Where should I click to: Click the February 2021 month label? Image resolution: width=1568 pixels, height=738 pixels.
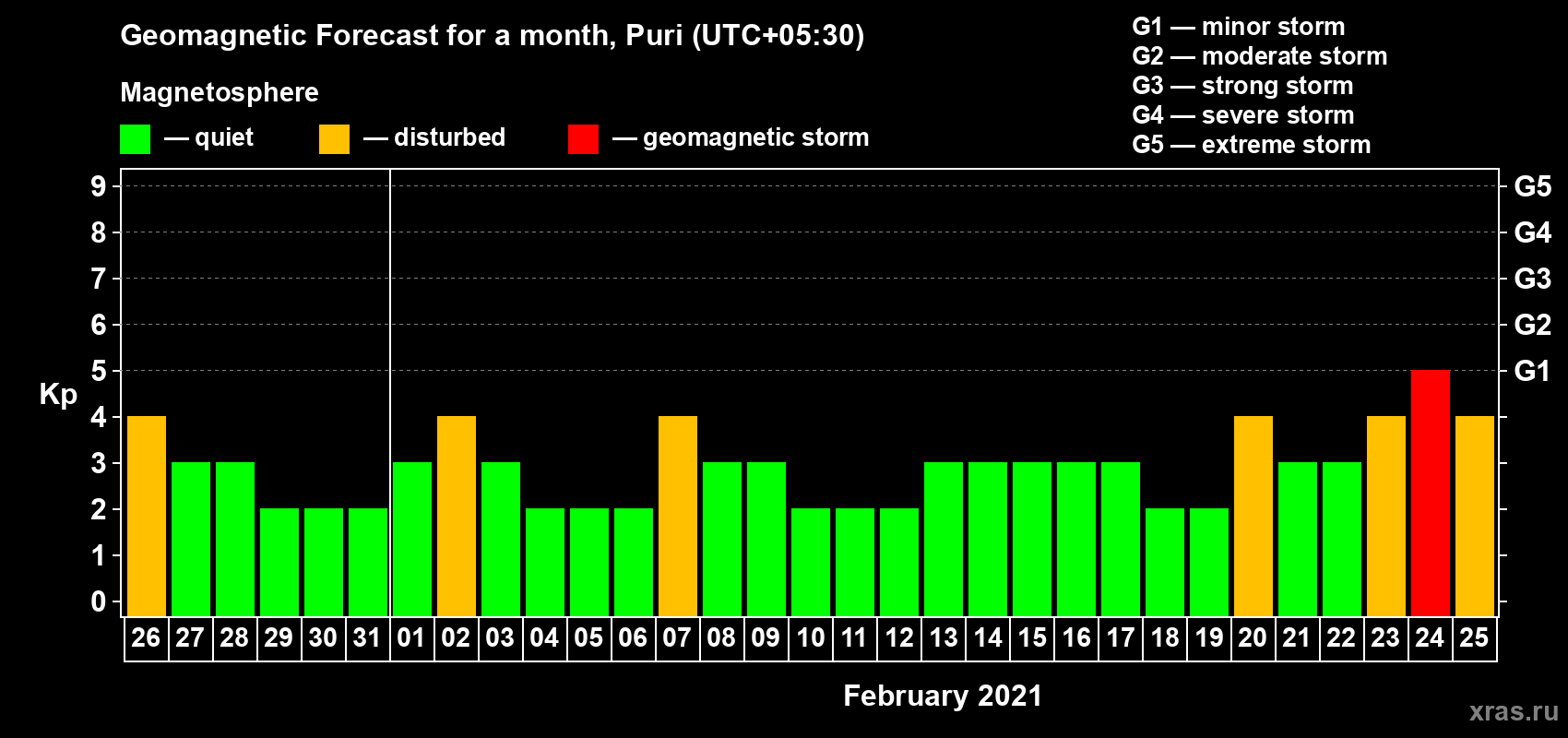tap(943, 696)
